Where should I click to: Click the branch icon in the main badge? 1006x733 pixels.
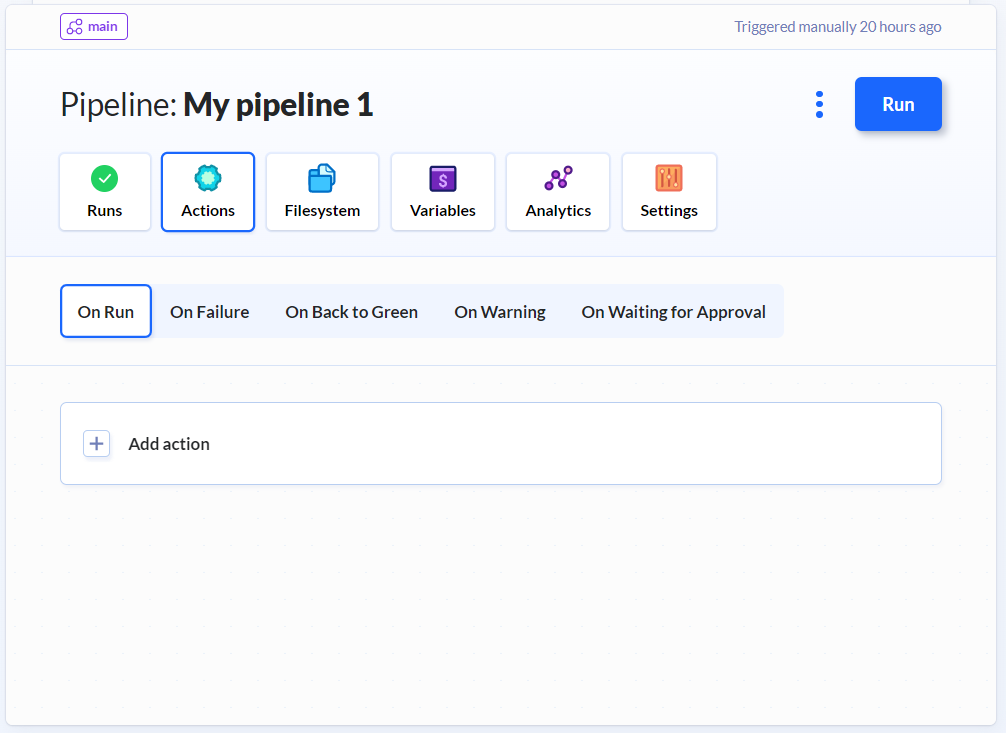[x=75, y=27]
